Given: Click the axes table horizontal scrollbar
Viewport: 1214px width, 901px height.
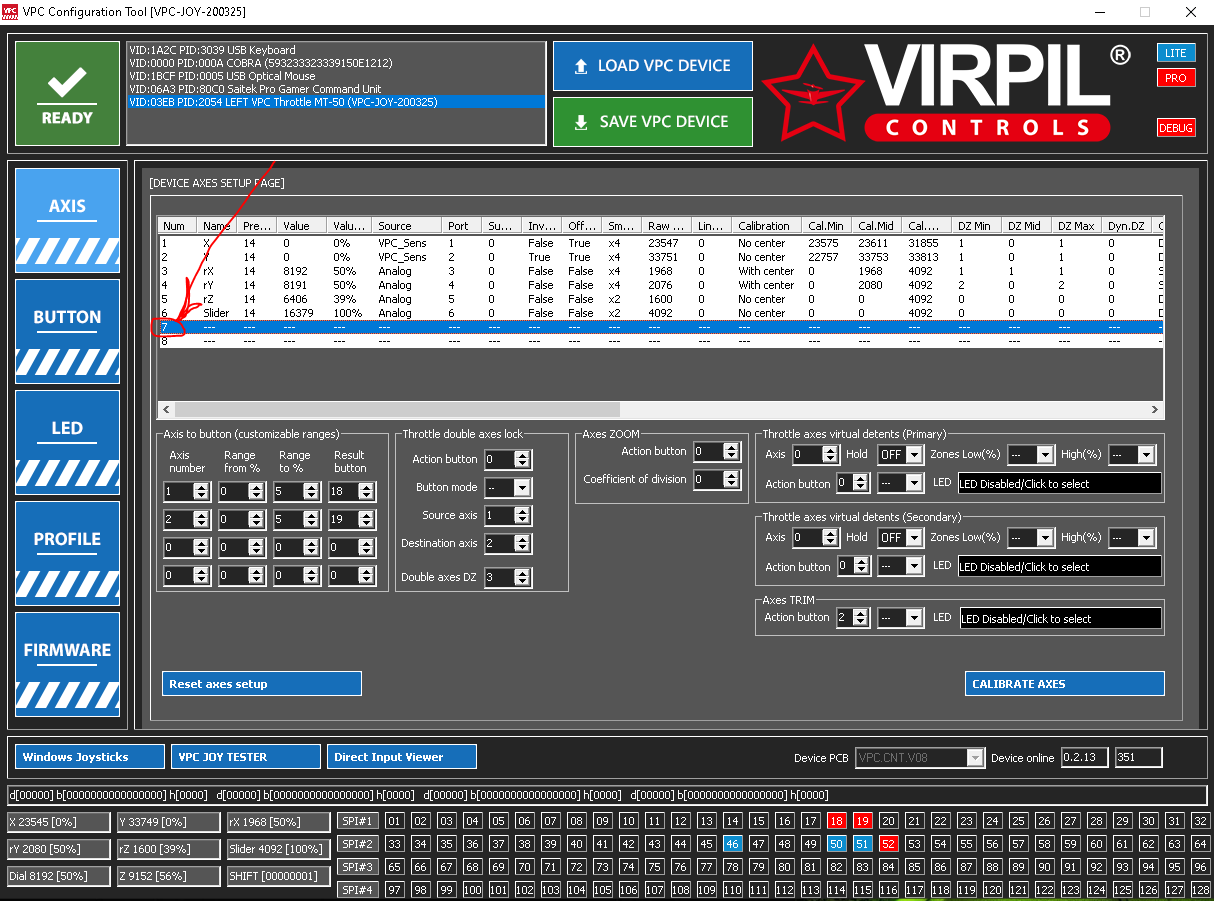Looking at the screenshot, I should point(660,410).
